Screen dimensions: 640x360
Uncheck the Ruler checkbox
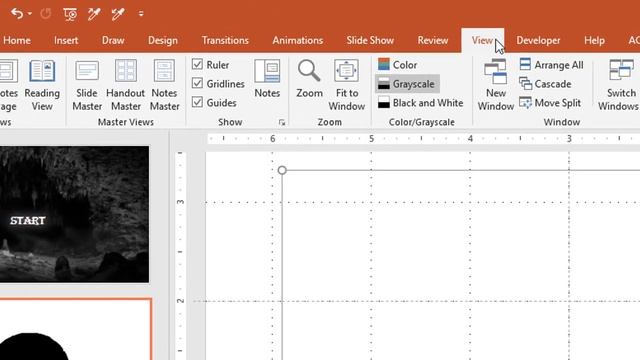pyautogui.click(x=197, y=64)
